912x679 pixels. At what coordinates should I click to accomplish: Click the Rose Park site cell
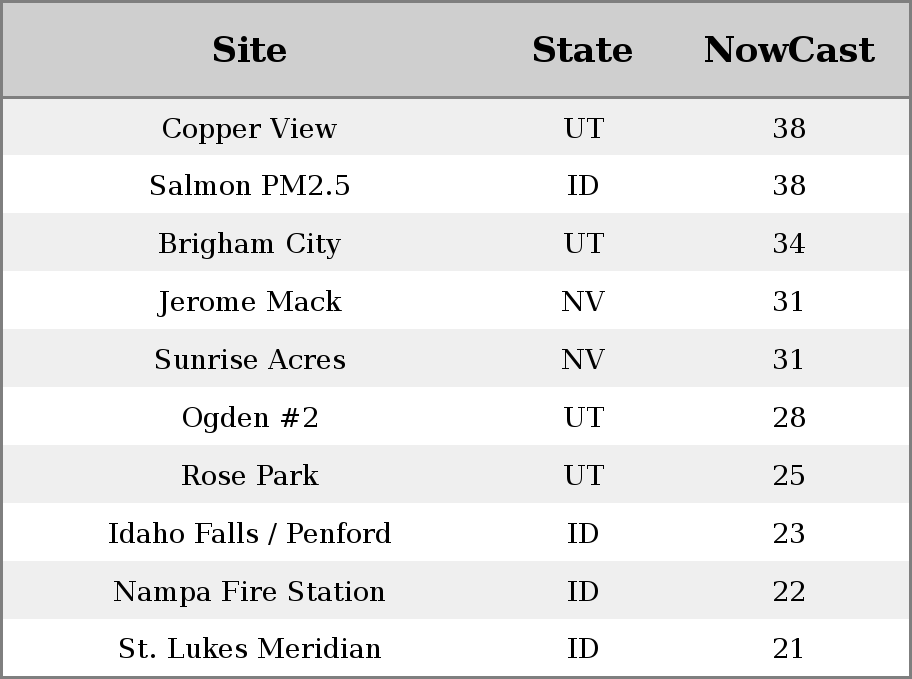click(250, 475)
